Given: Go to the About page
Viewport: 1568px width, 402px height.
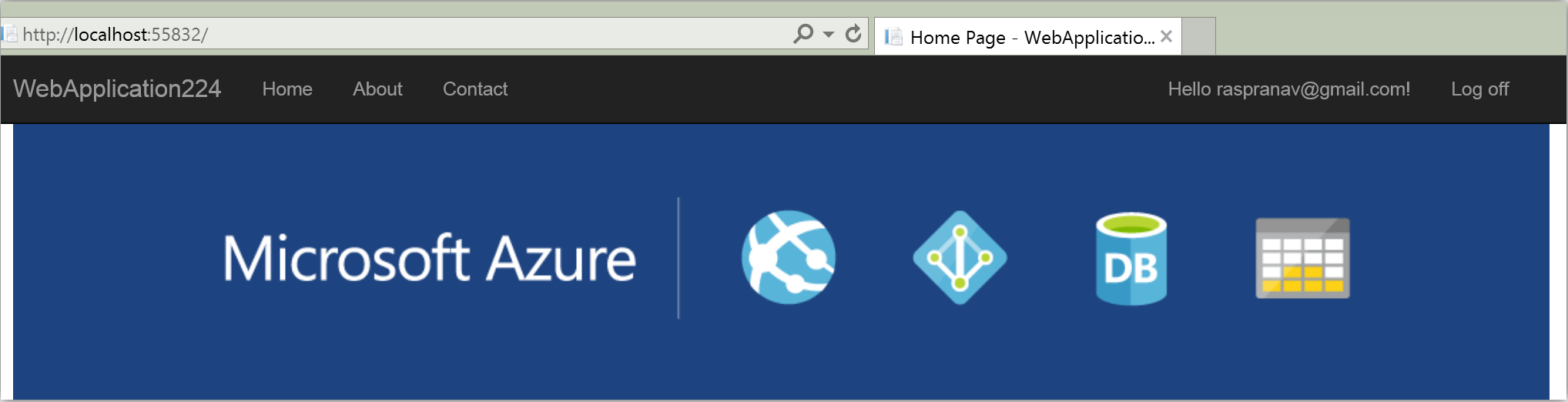Looking at the screenshot, I should click(x=377, y=89).
